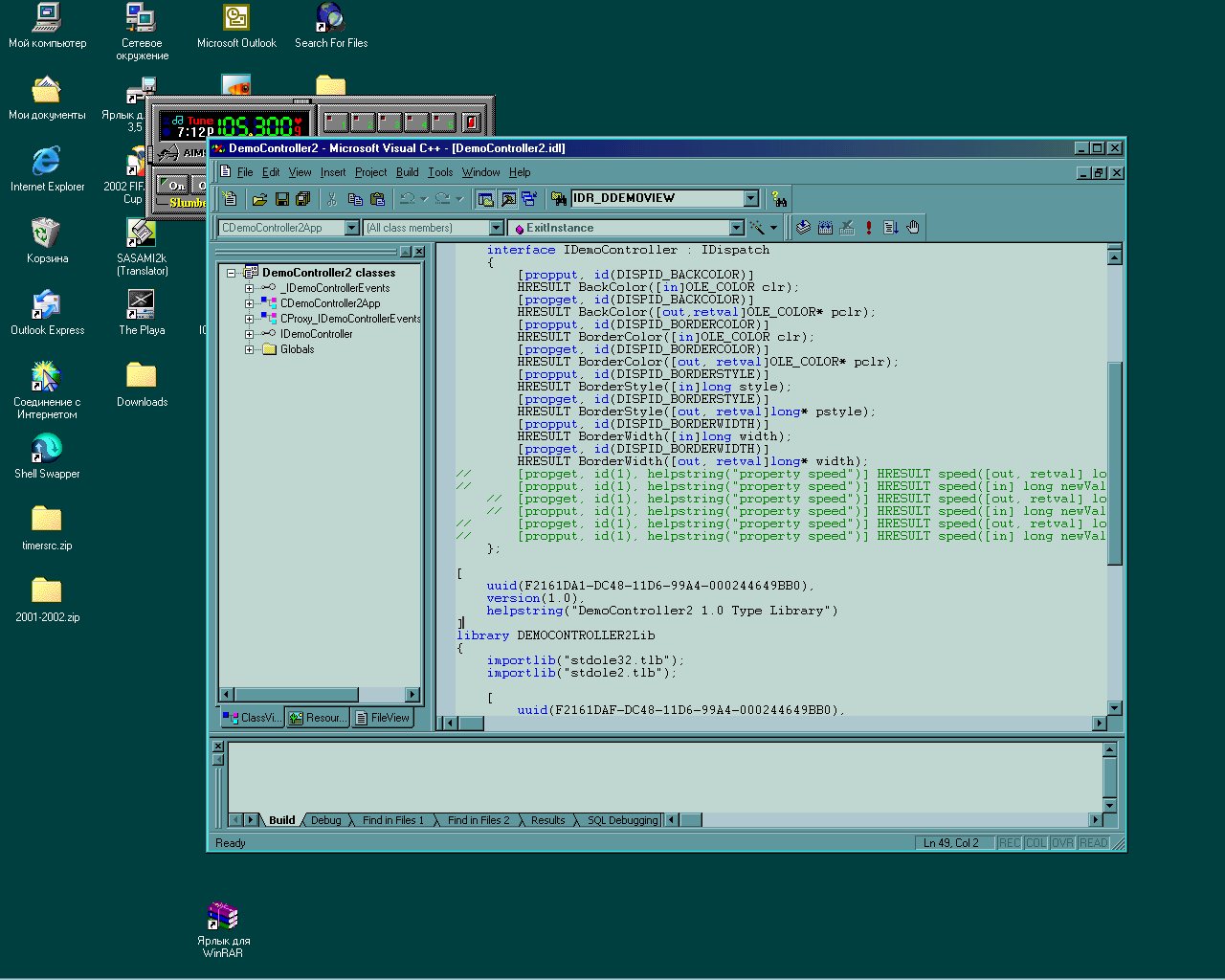This screenshot has width=1225, height=980.
Task: Click the Paste clipboard icon
Action: [377, 199]
